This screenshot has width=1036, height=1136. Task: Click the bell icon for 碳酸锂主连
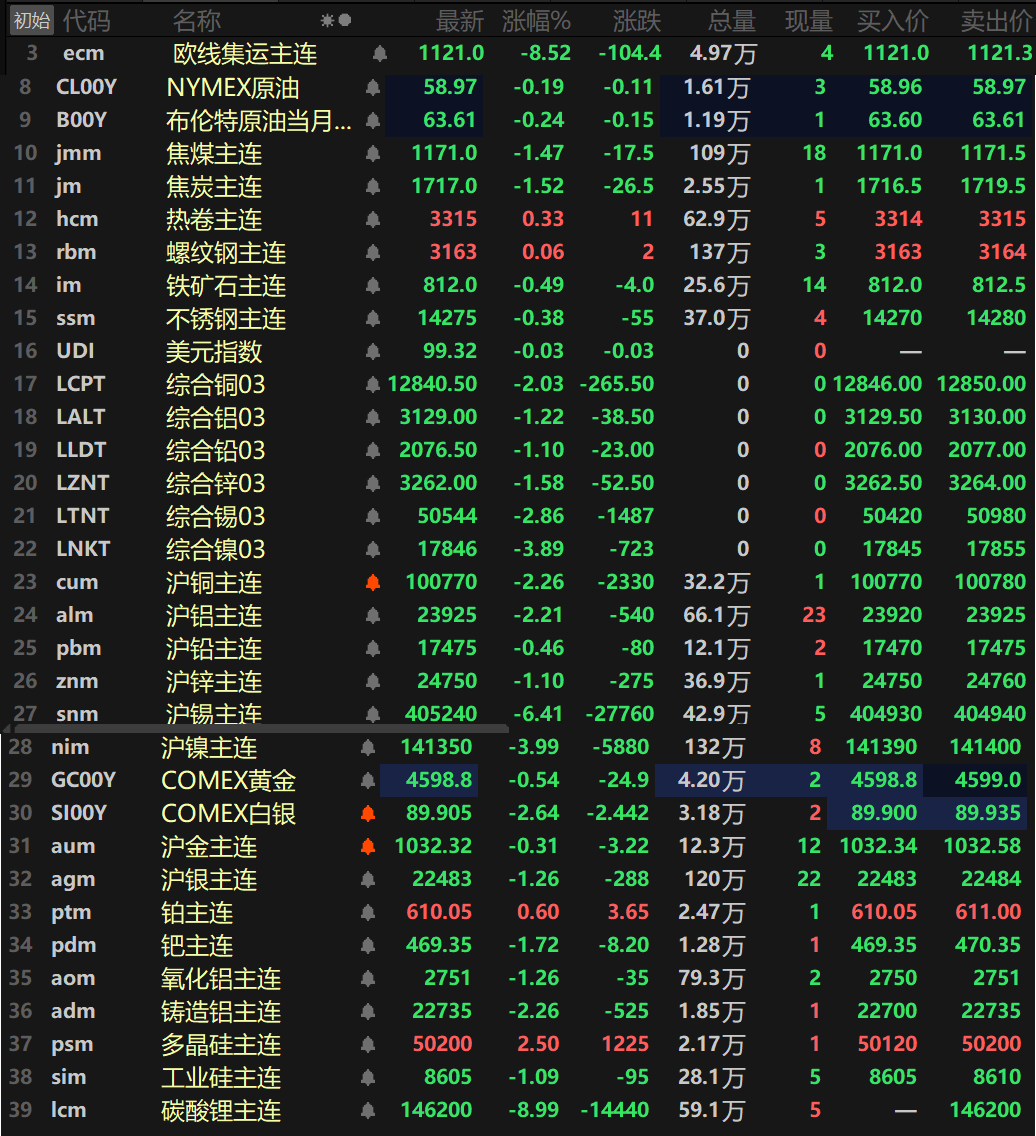click(x=367, y=1111)
